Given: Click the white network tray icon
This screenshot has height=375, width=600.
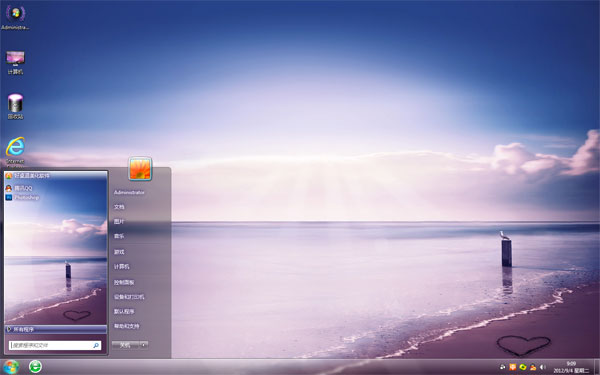Looking at the screenshot, I should (x=503, y=367).
